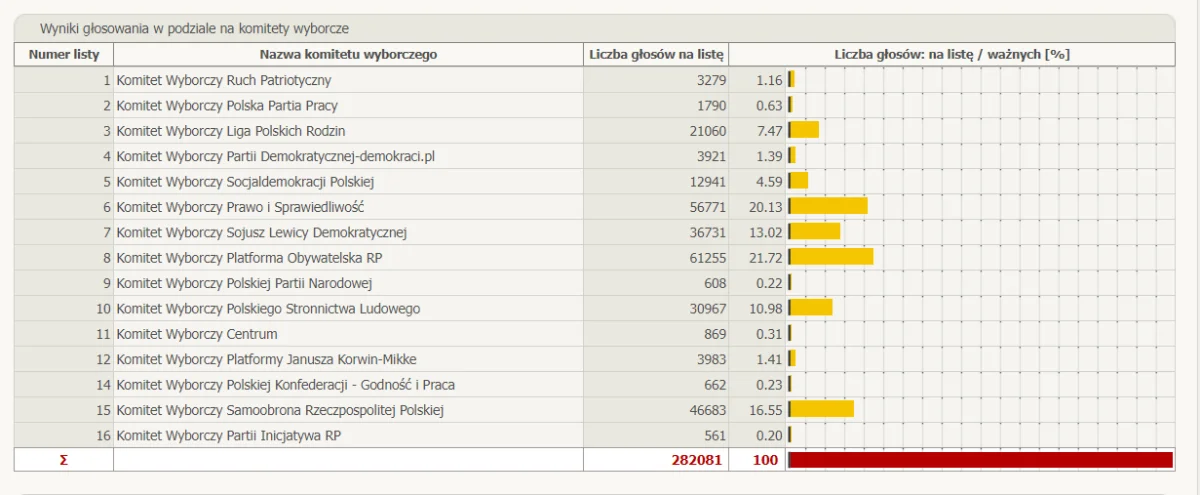The image size is (1200, 495).
Task: Click vote count 3921 for Partii Demokratycznej
Action: [711, 156]
